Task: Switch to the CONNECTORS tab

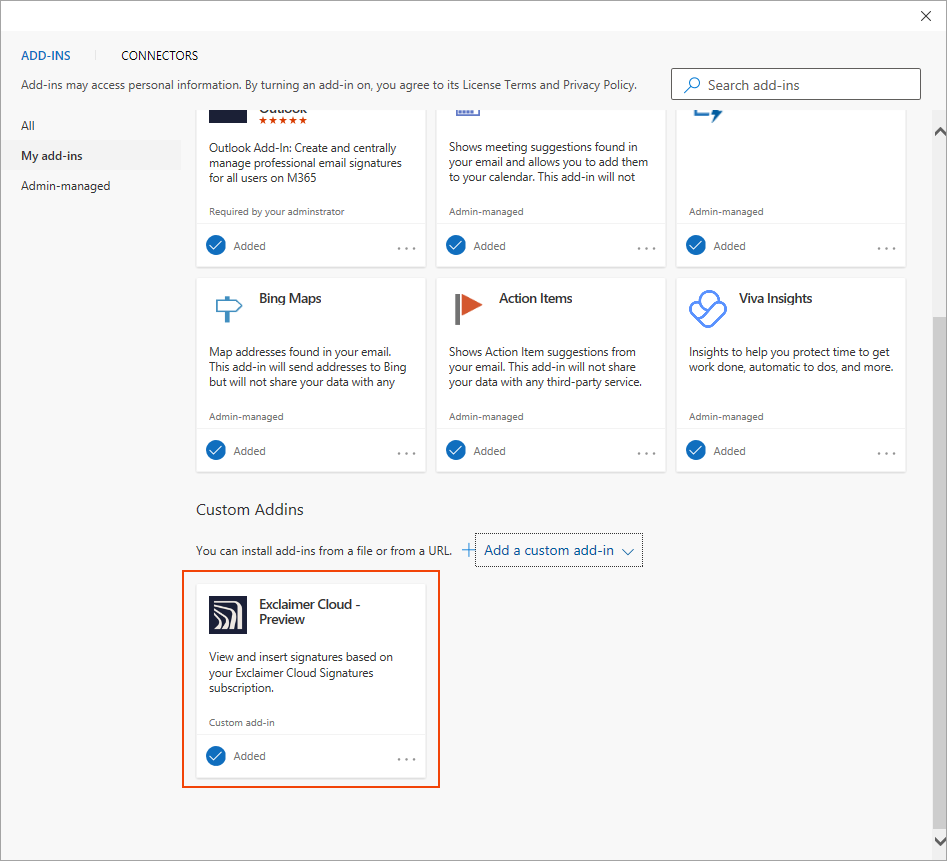Action: 160,56
